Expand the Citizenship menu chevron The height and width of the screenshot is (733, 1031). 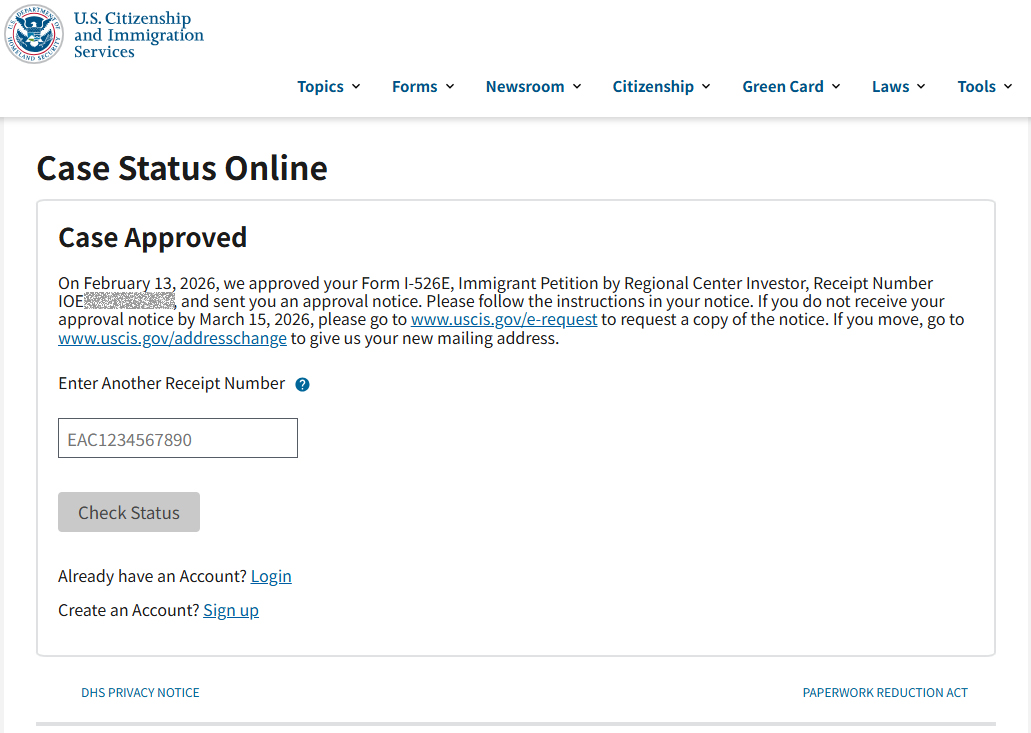706,86
